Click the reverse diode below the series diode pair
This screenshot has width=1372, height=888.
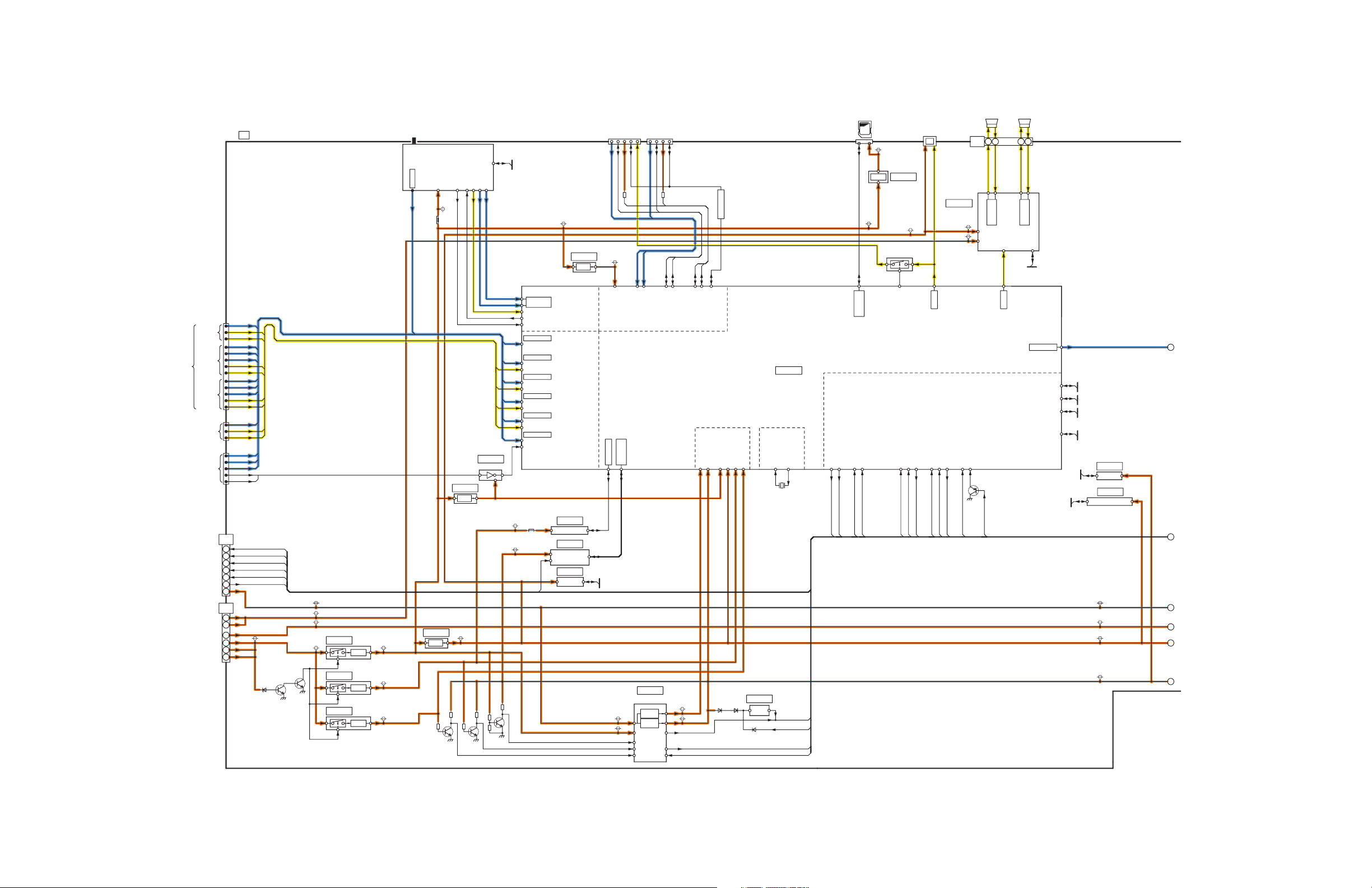coord(754,729)
